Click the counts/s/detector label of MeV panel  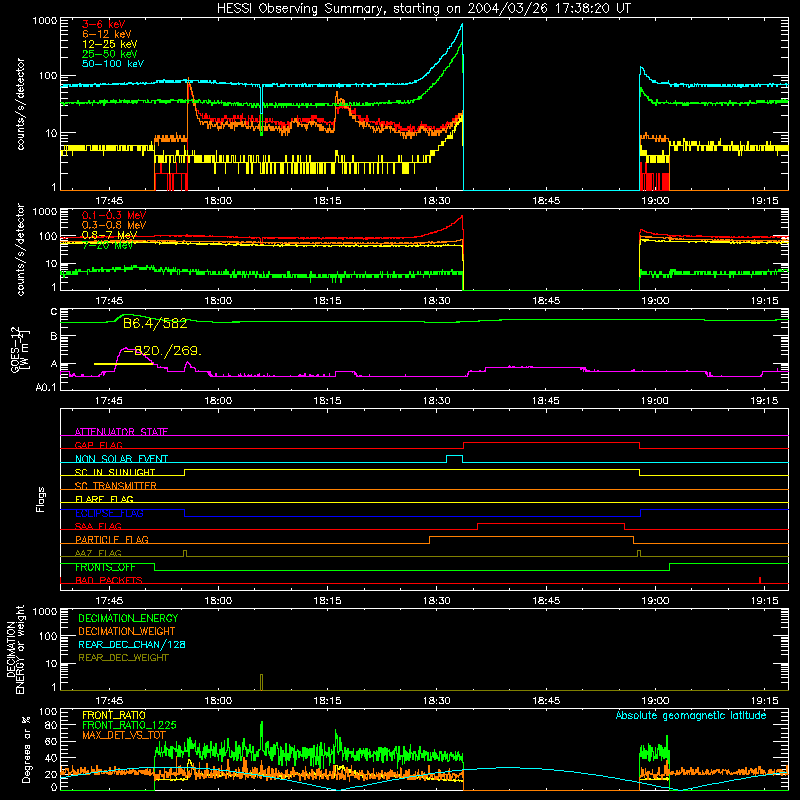click(20, 249)
